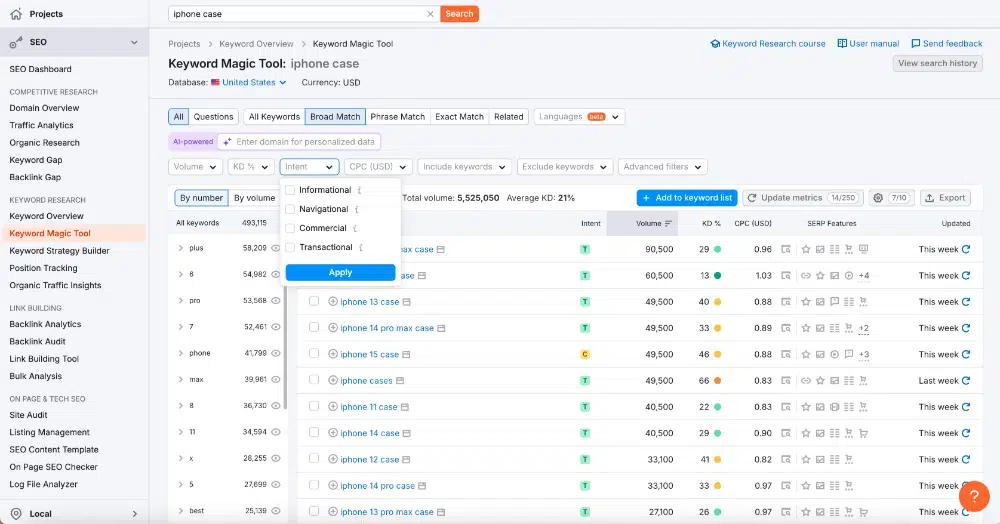Open the Volume filter dropdown
Screen dimensions: 1000x524
point(196,167)
